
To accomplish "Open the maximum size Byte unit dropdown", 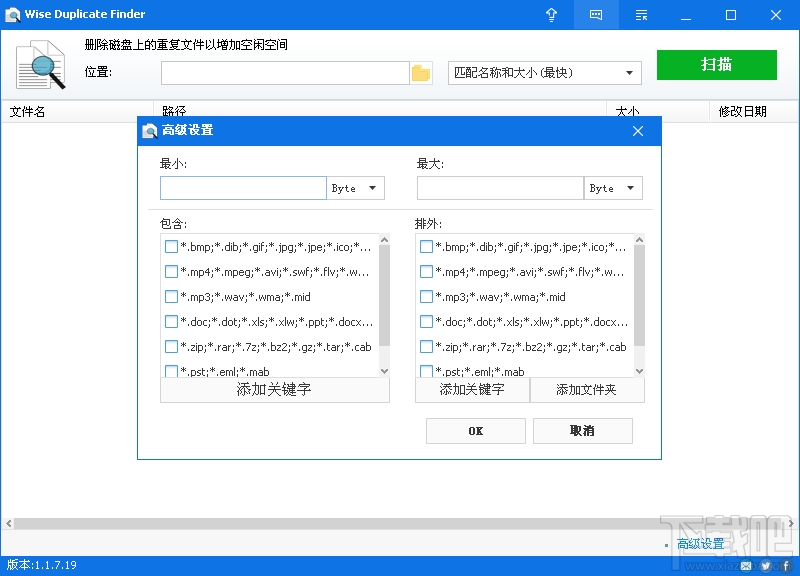I will pyautogui.click(x=613, y=188).
